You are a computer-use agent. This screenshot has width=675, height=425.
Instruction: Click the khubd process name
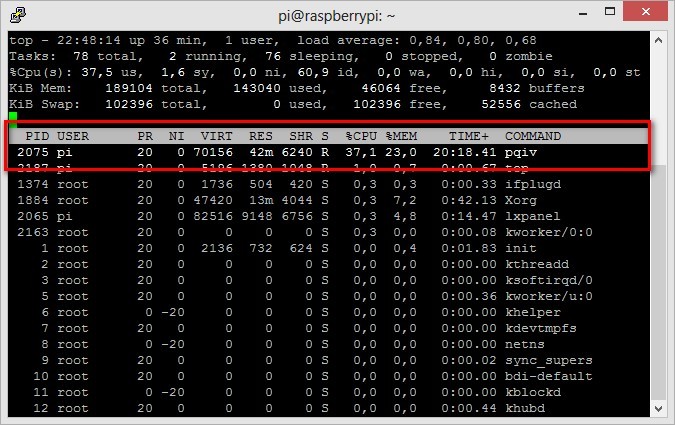(x=525, y=408)
